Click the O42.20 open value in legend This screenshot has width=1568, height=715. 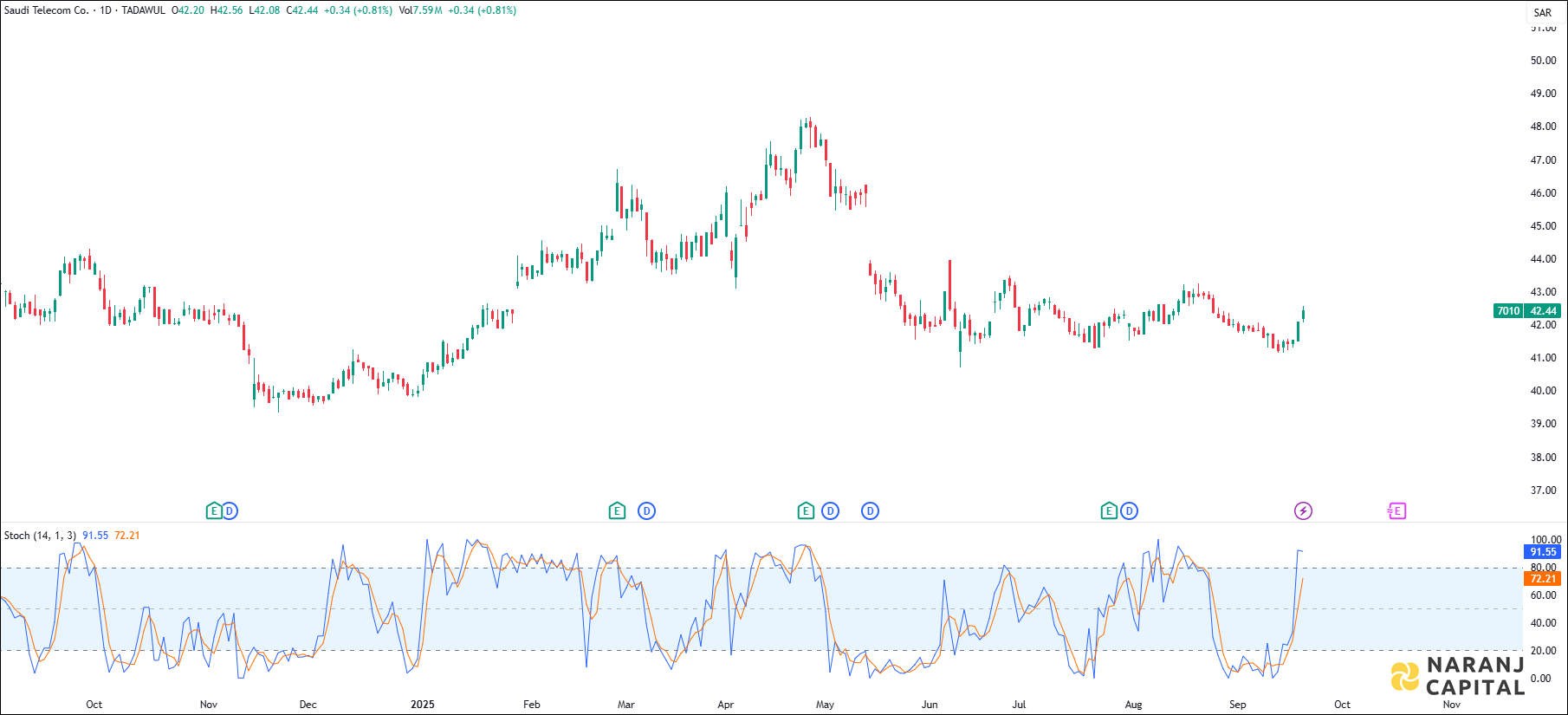coord(188,10)
